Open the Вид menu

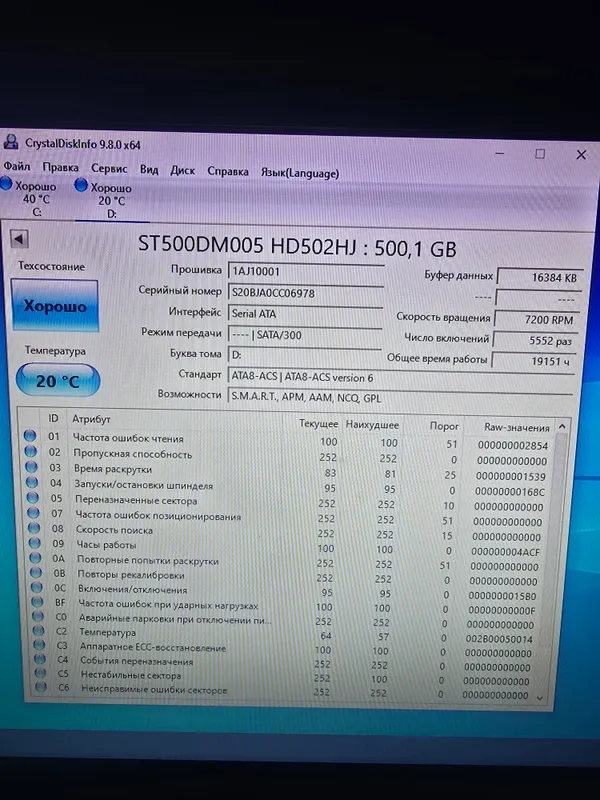coord(149,169)
